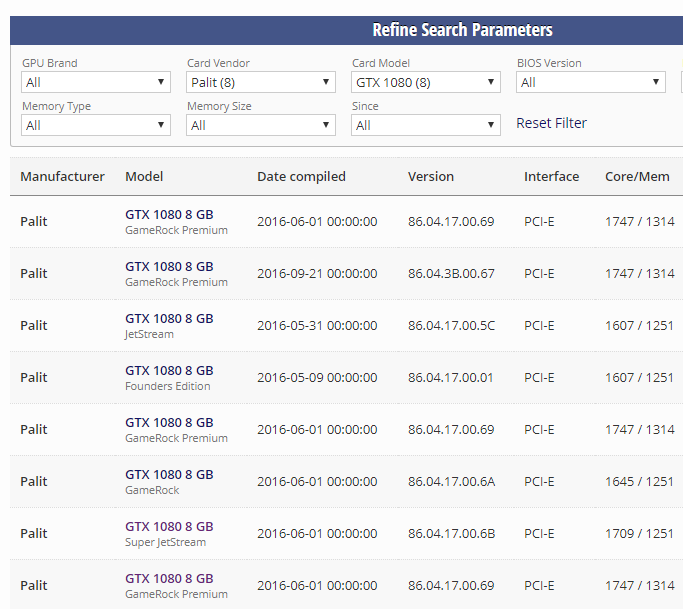Viewport: 683px width, 609px height.
Task: Open the Memory Type dropdown
Action: [x=96, y=125]
